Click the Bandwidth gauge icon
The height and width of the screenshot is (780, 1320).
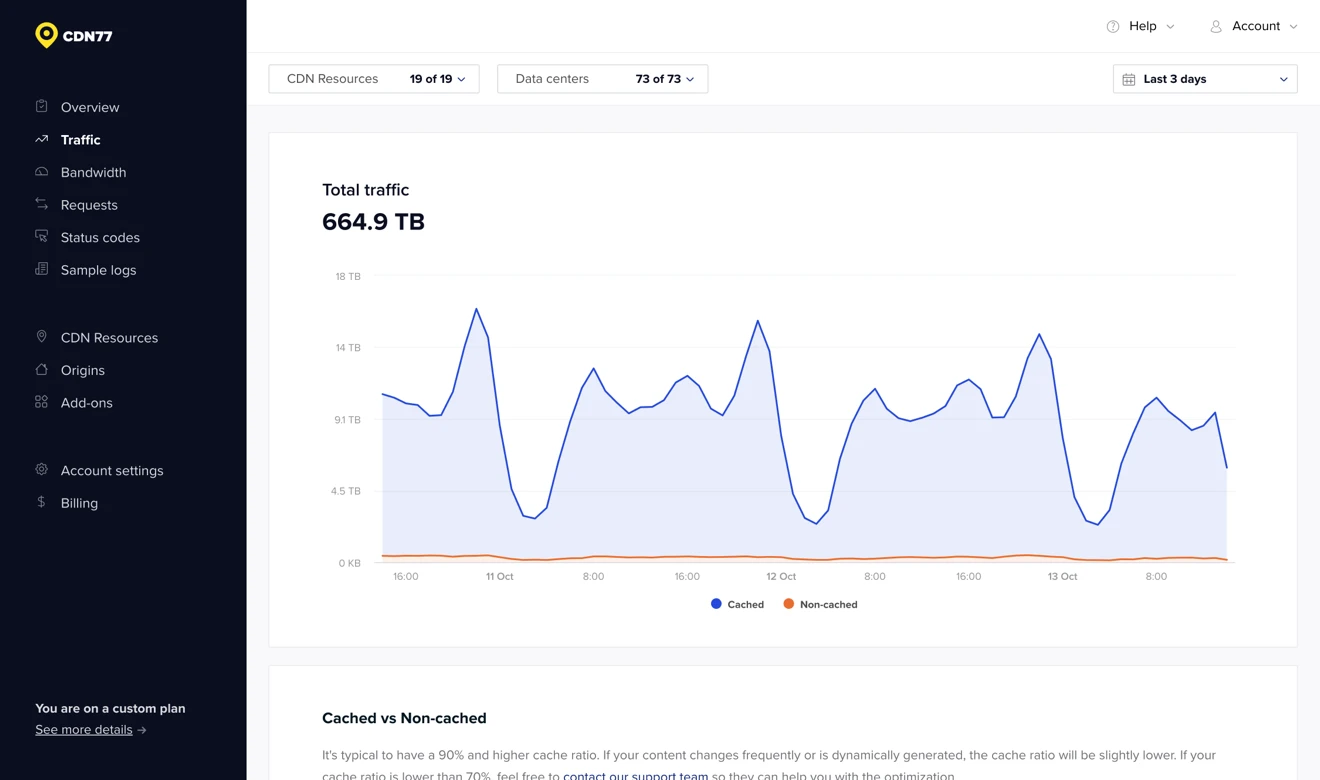pos(41,172)
